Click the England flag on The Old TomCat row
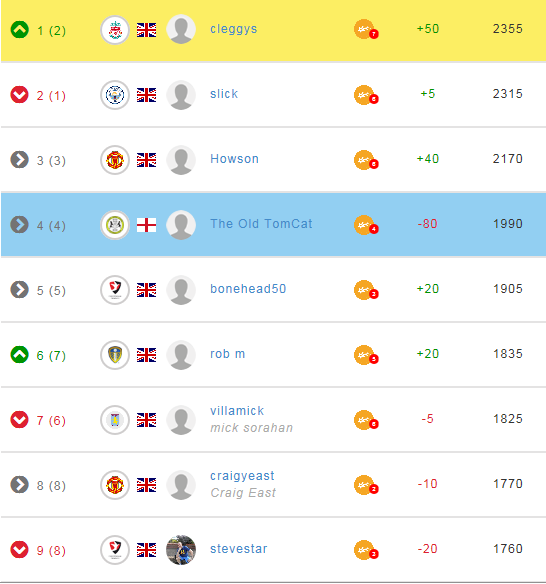 coord(146,225)
